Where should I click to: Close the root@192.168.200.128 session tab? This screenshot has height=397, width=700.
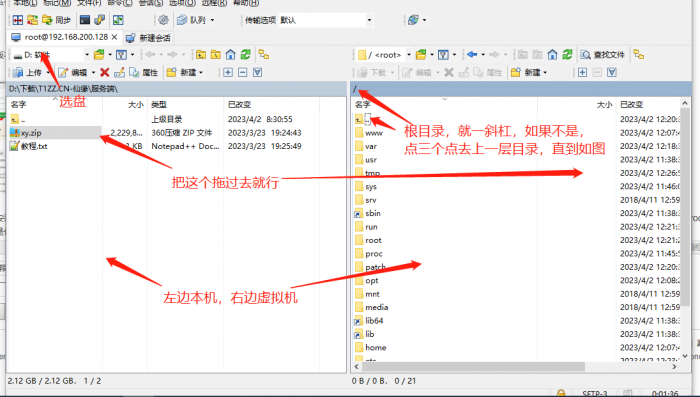pos(115,37)
